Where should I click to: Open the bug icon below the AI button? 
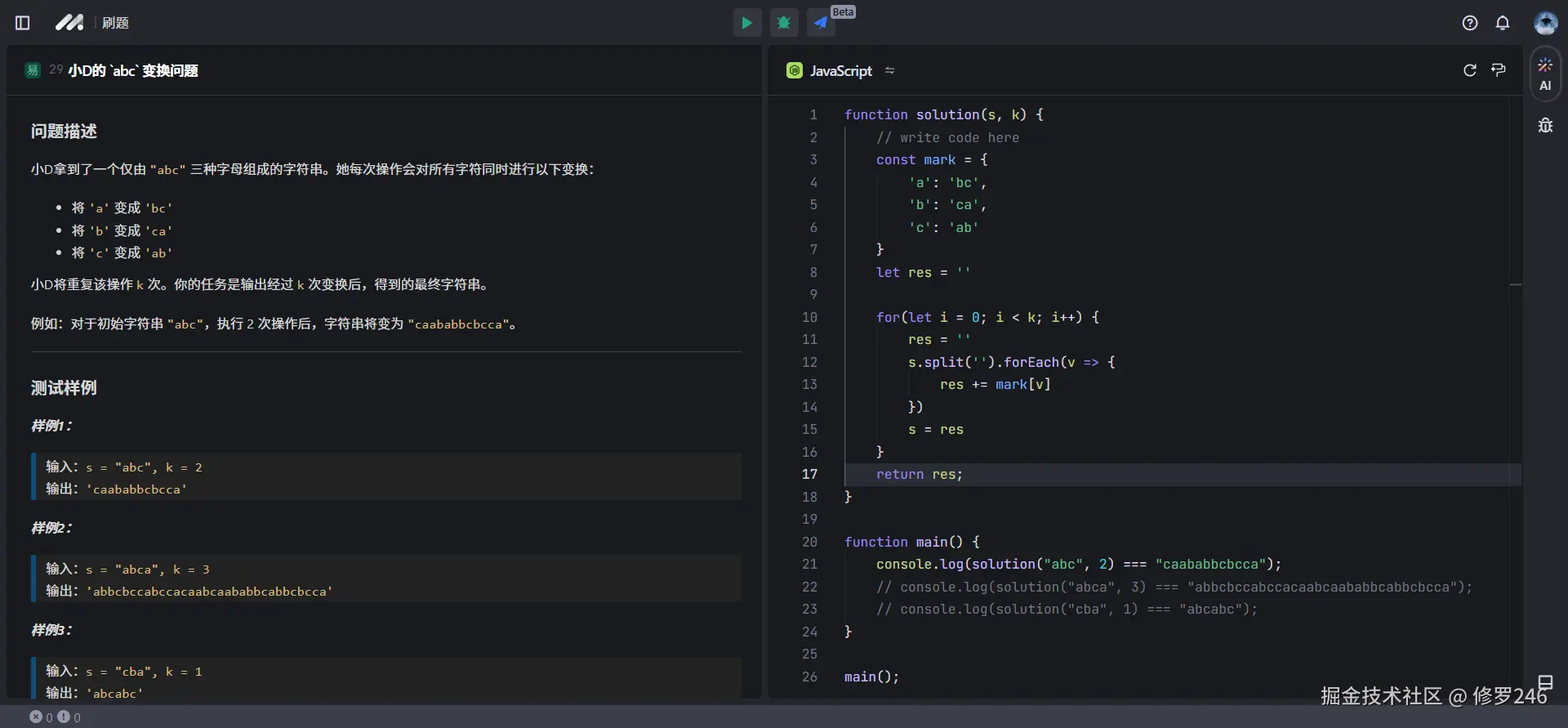pyautogui.click(x=1545, y=126)
